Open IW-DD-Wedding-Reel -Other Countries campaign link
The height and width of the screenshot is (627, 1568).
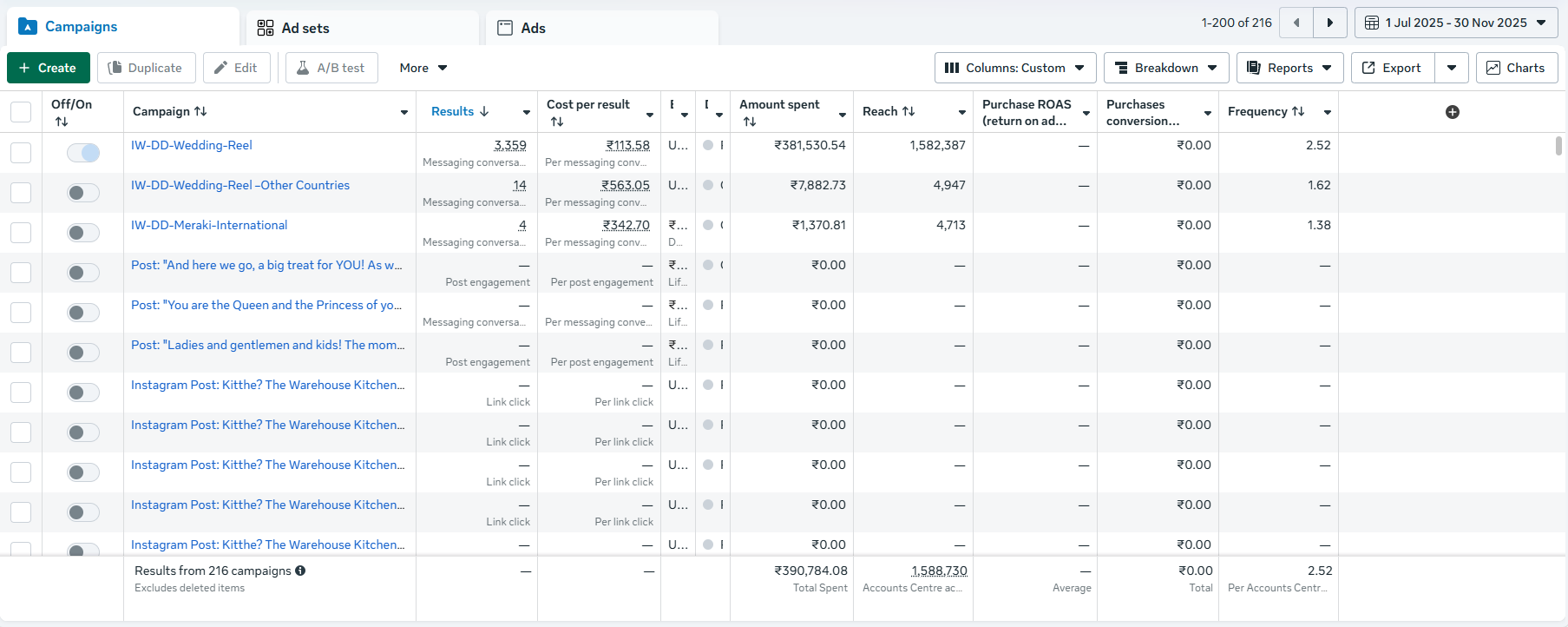(239, 185)
